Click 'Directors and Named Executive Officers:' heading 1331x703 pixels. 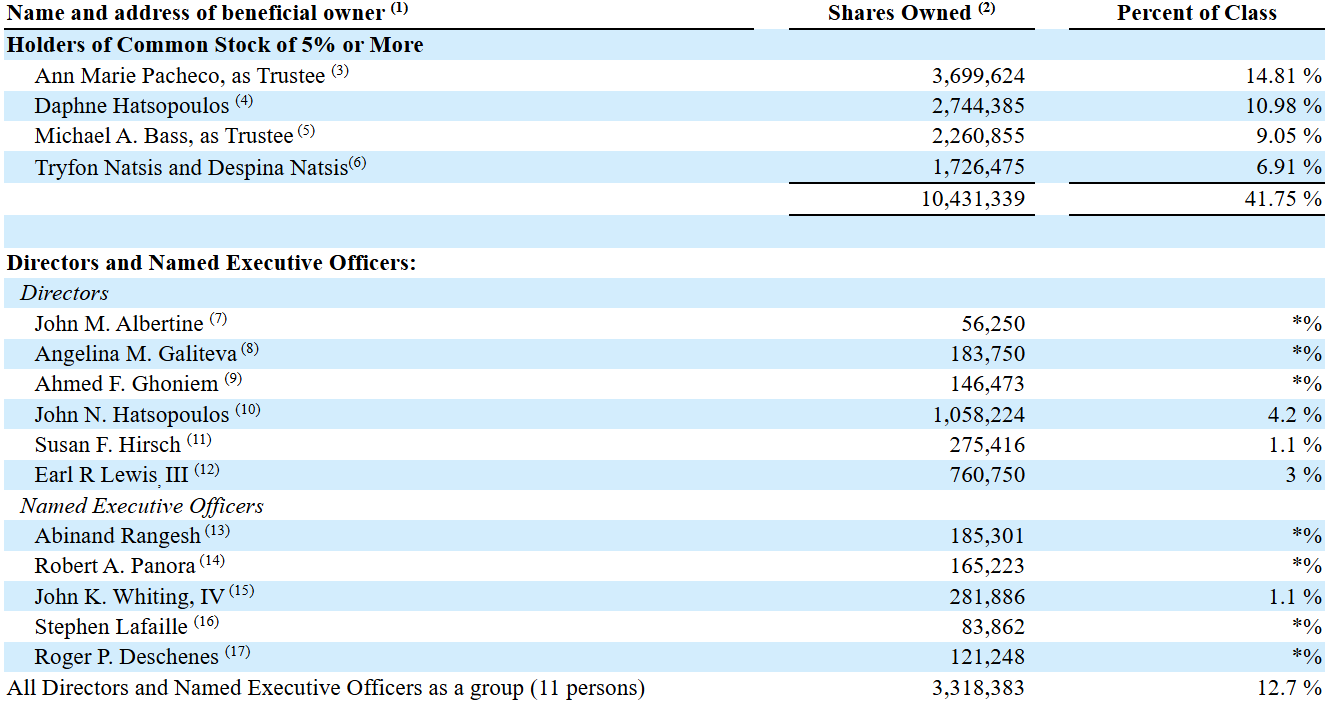click(x=211, y=263)
